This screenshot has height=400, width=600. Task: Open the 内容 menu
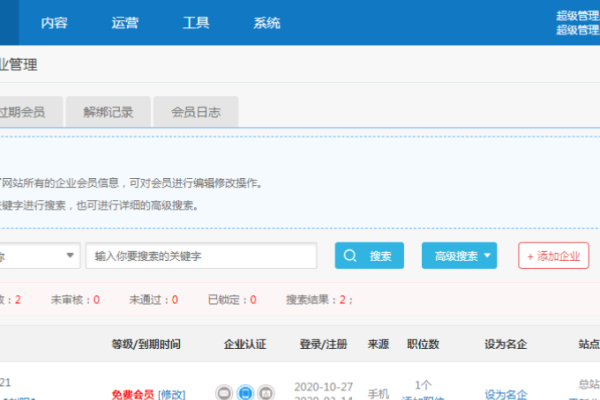[54, 23]
